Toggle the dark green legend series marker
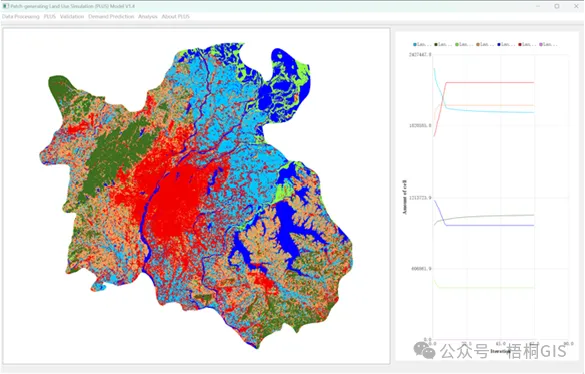Viewport: 585px width, 374px height. tap(436, 44)
